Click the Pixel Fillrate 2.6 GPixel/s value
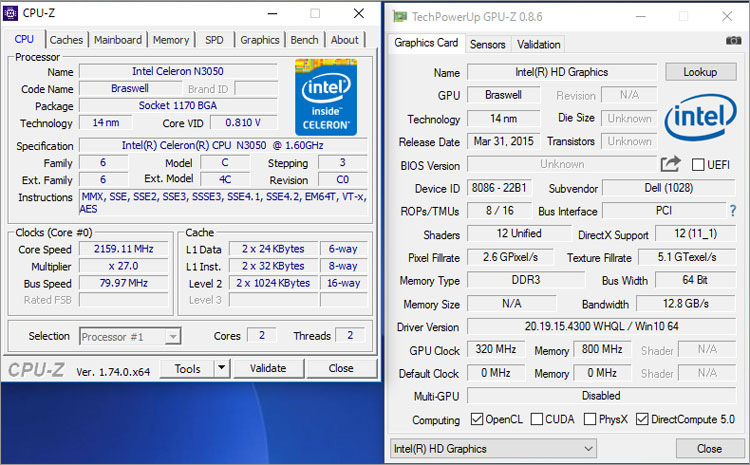 tap(510, 257)
